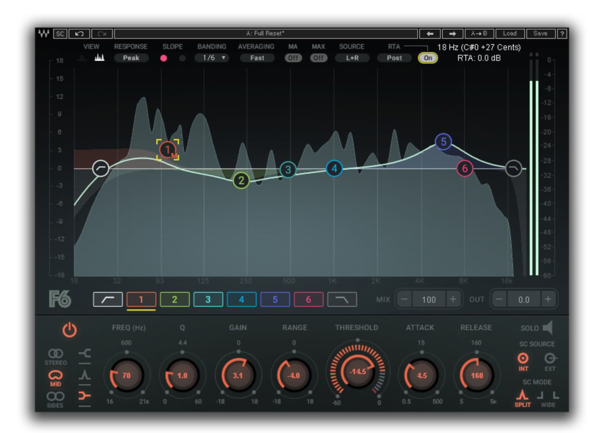The width and height of the screenshot is (600, 433).
Task: Click the THRESHOLD knob showing -14.5
Action: click(357, 371)
